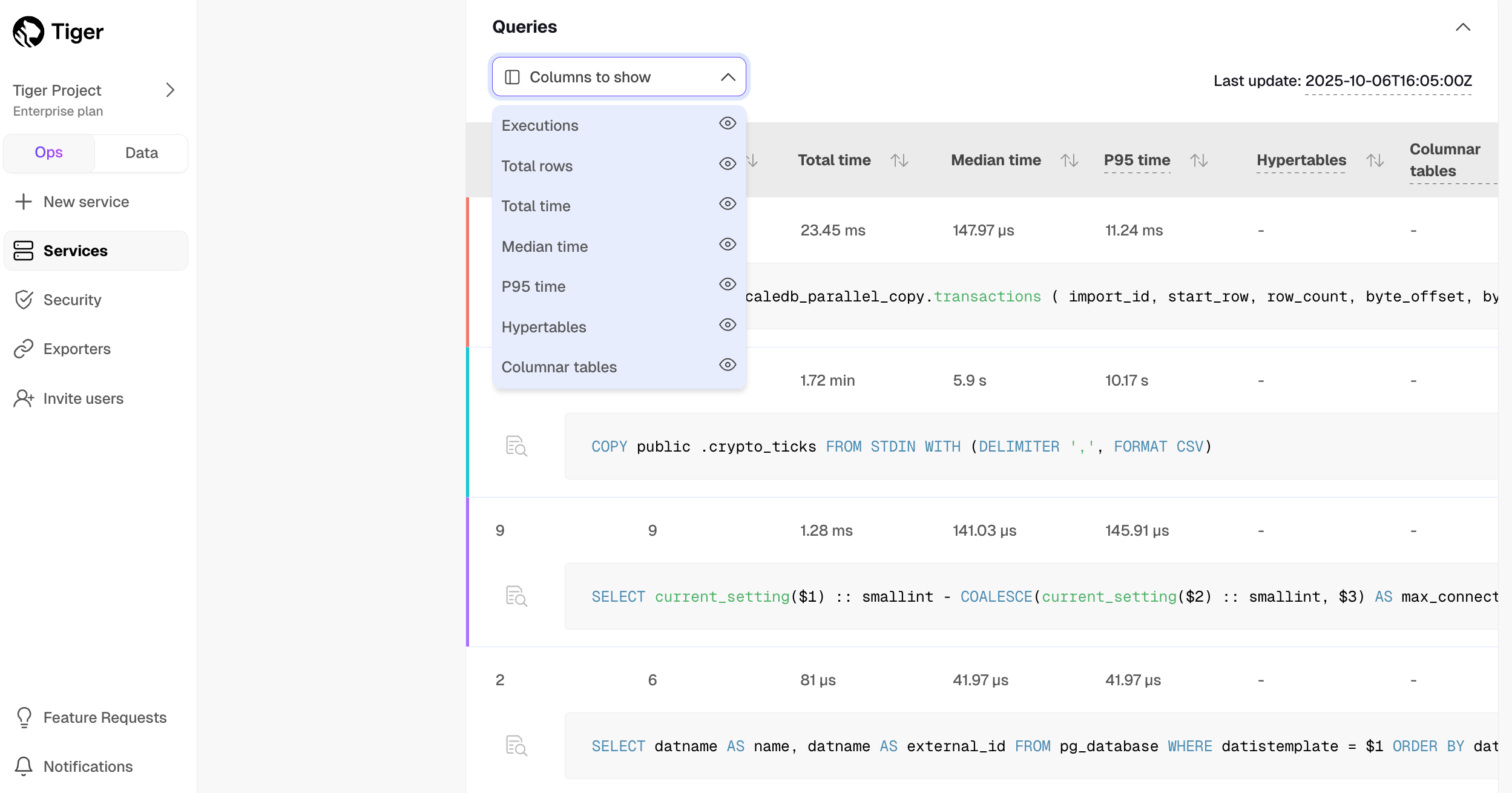Select the Ops tab
The image size is (1512, 793).
tap(48, 153)
